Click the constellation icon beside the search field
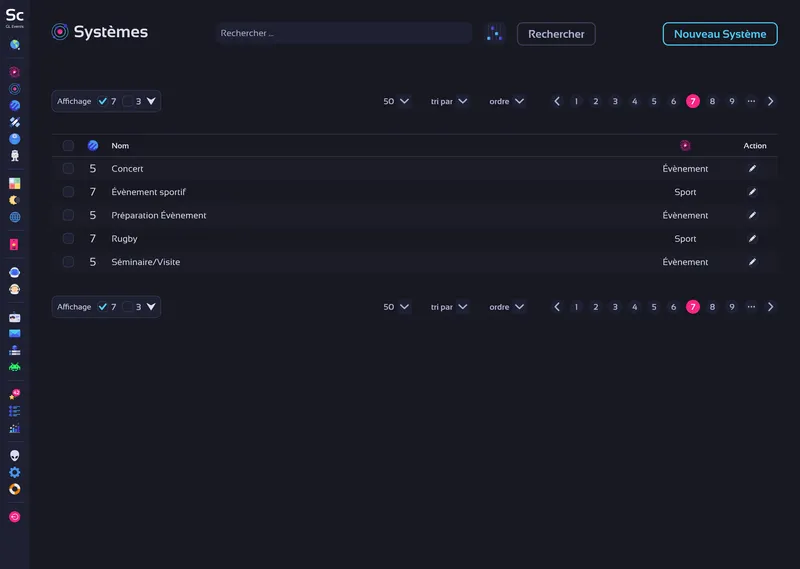The width and height of the screenshot is (800, 569). 494,34
